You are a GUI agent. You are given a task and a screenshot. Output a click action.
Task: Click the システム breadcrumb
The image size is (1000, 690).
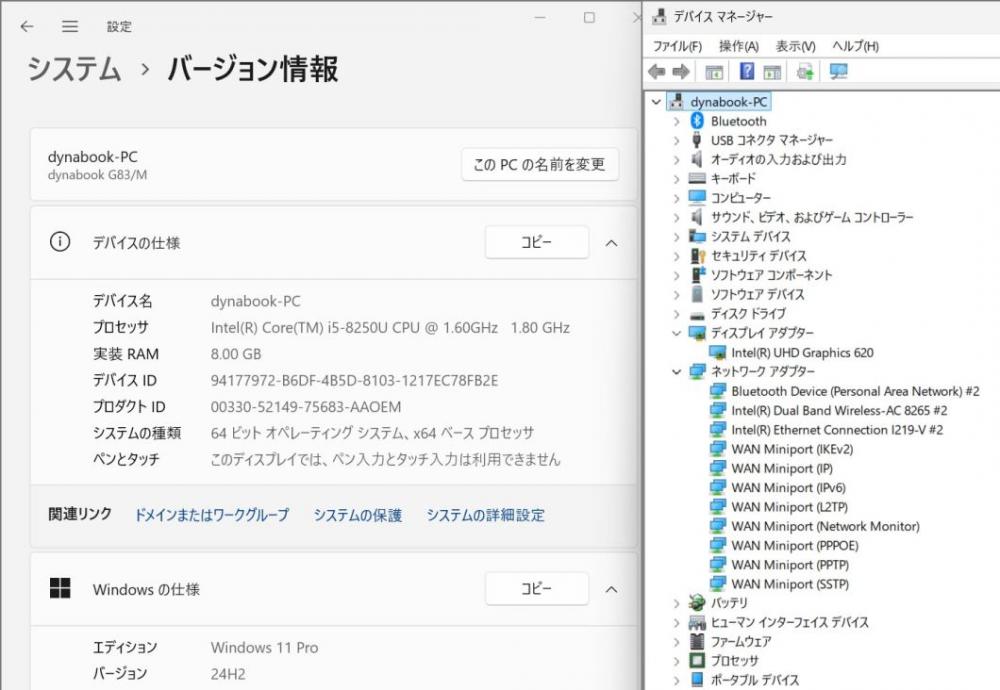coord(75,69)
